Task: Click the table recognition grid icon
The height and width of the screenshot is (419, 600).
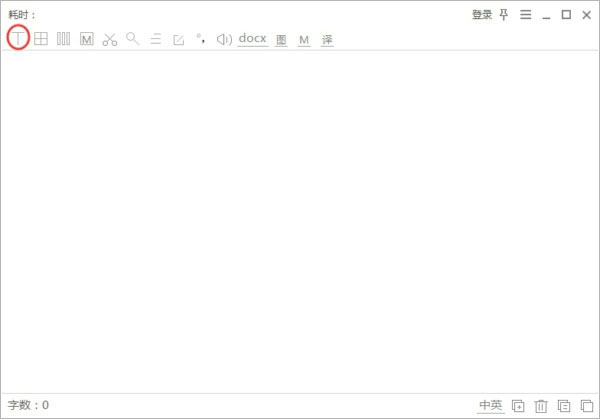Action: (x=41, y=39)
